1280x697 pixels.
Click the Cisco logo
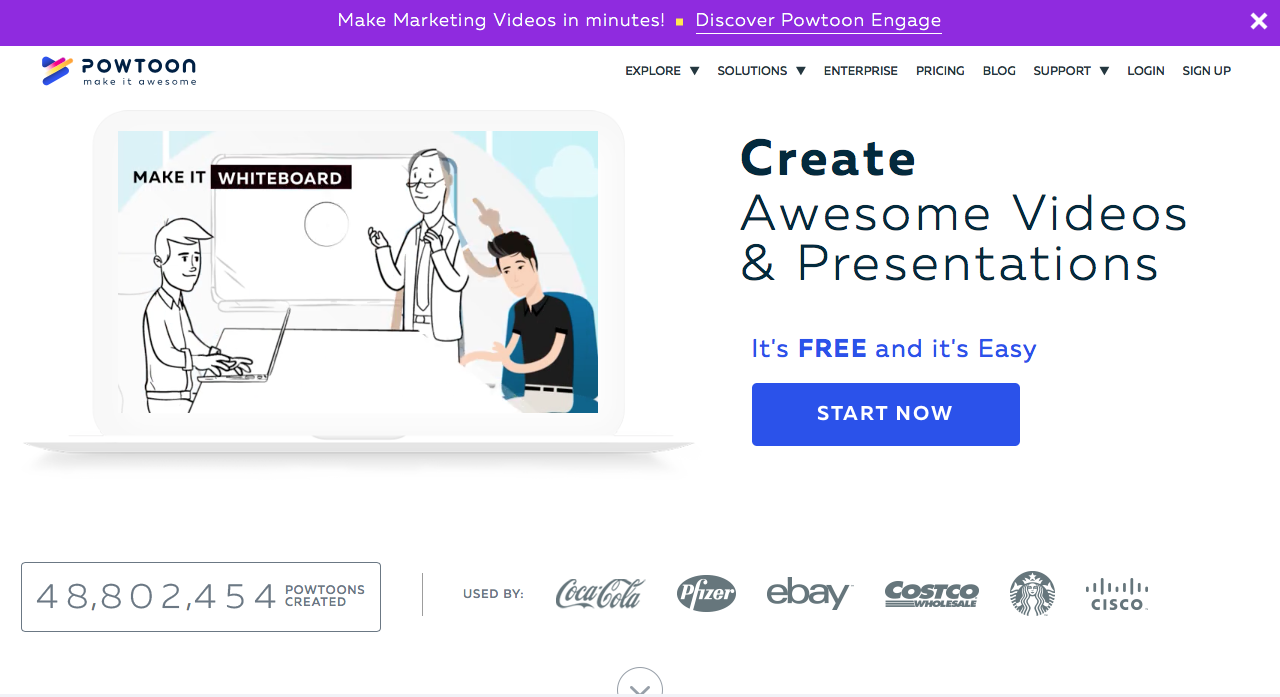[1117, 594]
